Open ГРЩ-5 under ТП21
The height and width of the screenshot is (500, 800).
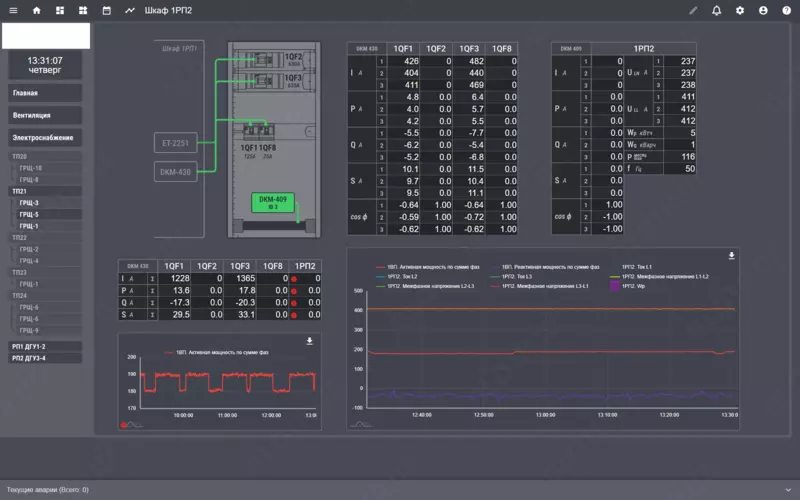[x=48, y=215]
